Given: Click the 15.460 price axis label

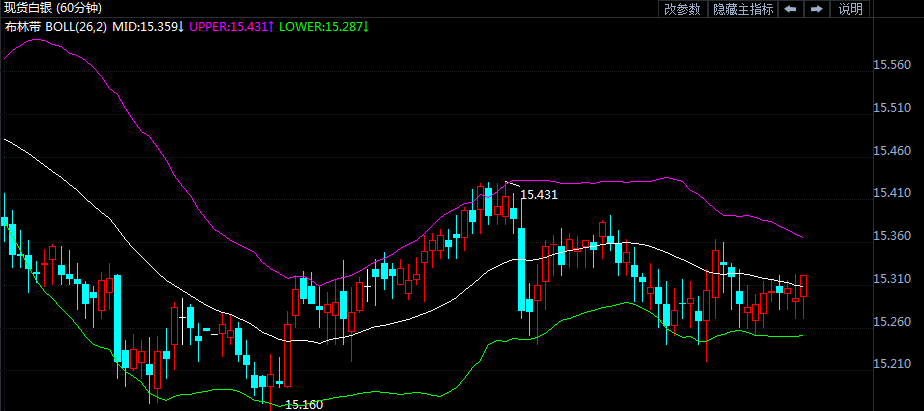Looking at the screenshot, I should coord(891,151).
